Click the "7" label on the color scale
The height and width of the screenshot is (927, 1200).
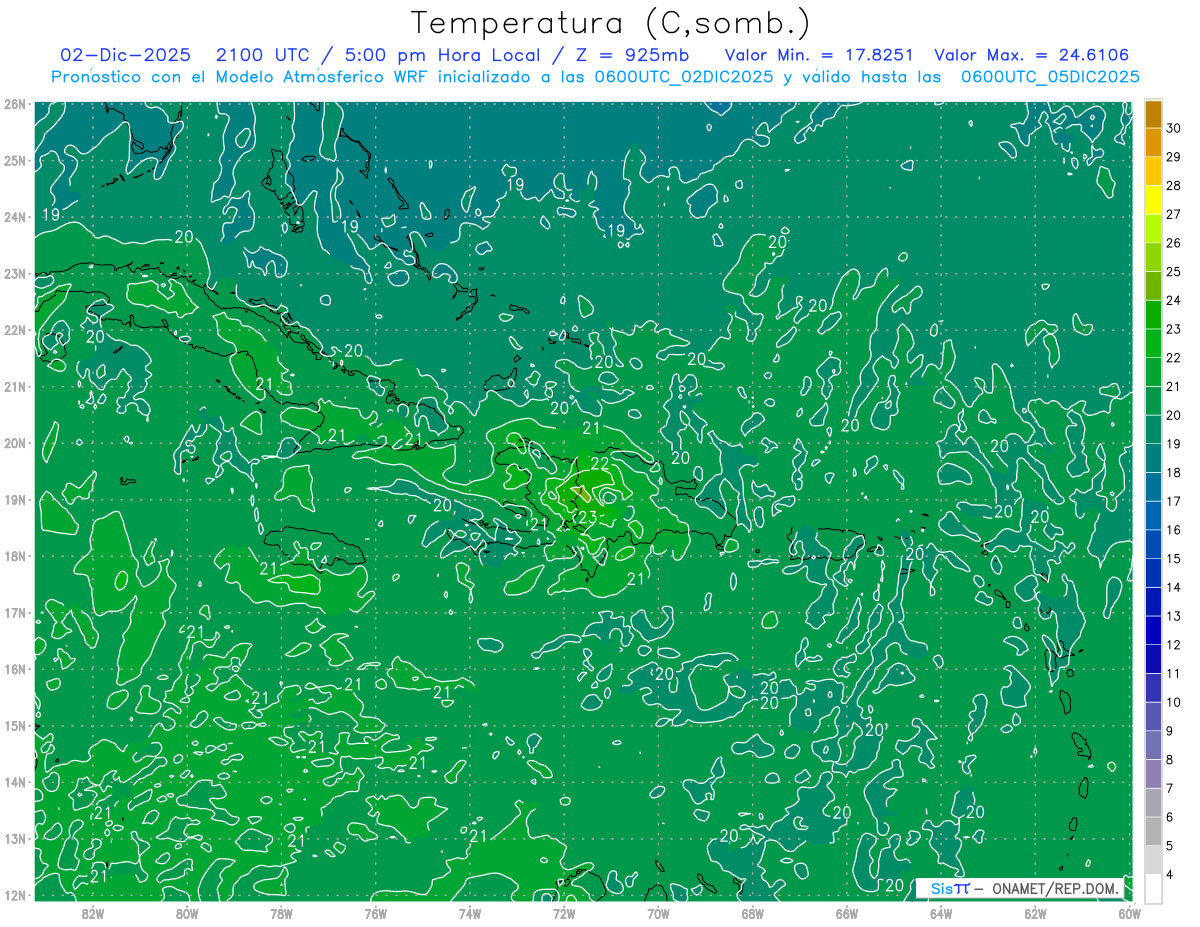pyautogui.click(x=1170, y=789)
